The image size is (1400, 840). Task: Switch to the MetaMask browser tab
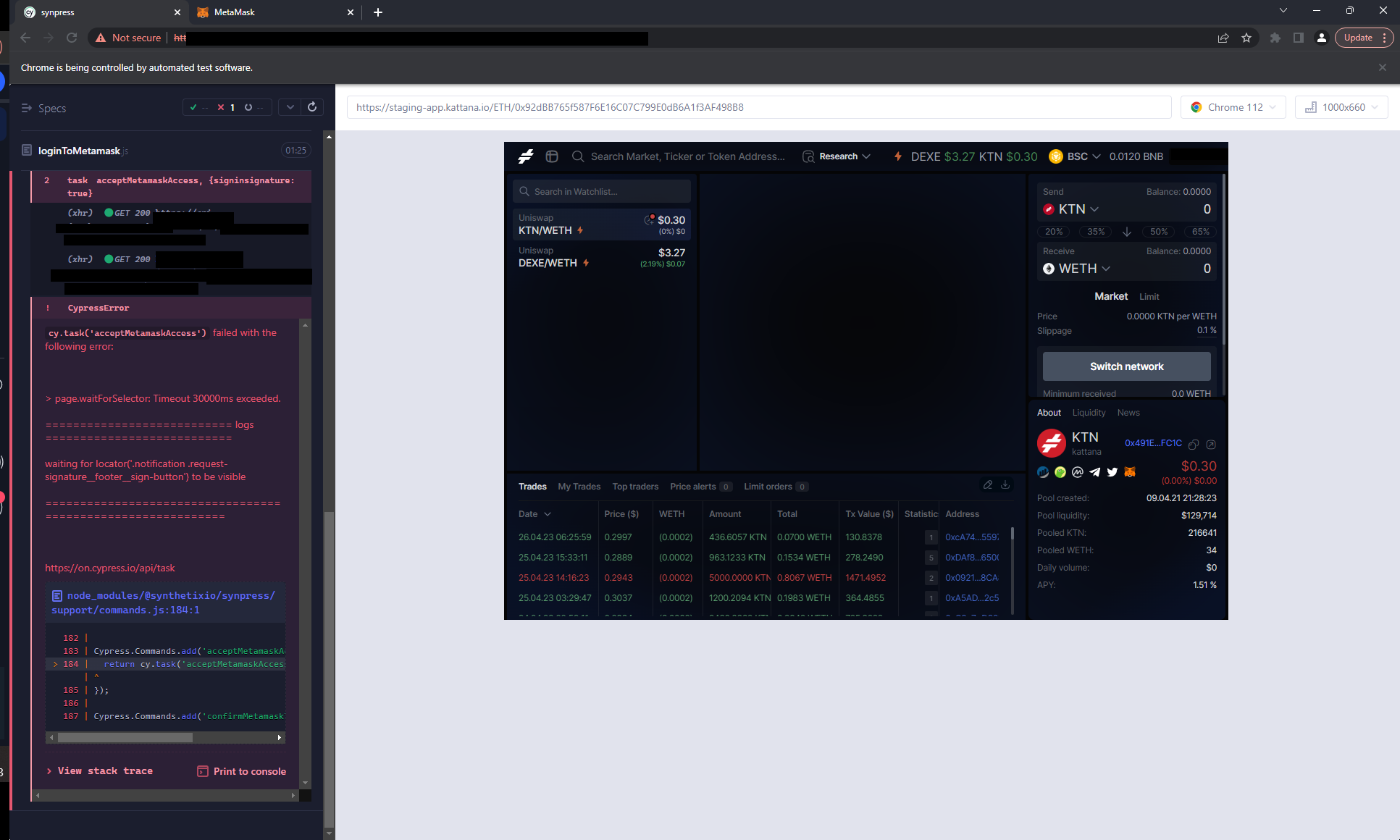(275, 12)
